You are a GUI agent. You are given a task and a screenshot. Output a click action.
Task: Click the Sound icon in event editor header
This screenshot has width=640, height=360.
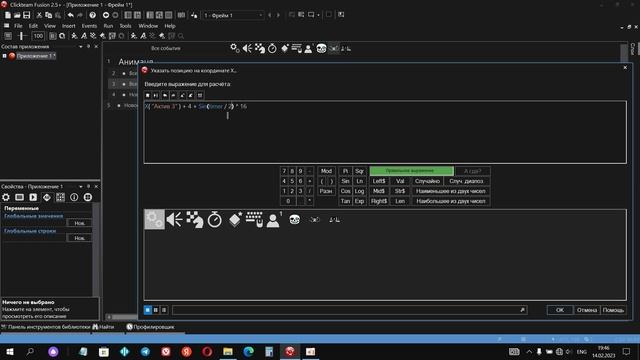[247, 49]
